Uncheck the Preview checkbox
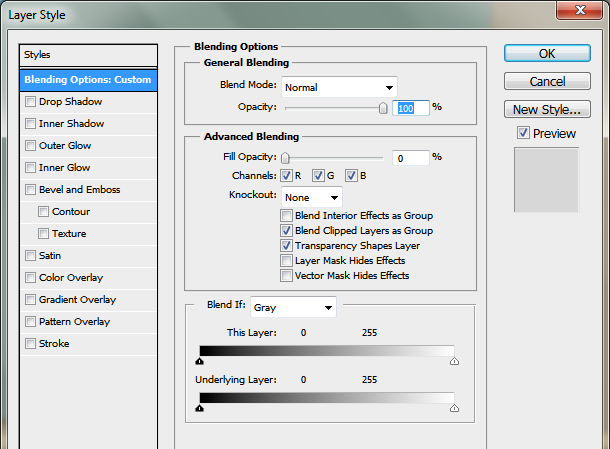Viewport: 610px width, 449px height. (523, 133)
